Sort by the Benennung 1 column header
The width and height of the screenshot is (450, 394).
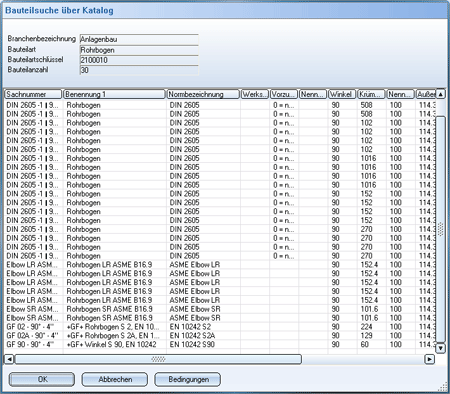coord(114,94)
